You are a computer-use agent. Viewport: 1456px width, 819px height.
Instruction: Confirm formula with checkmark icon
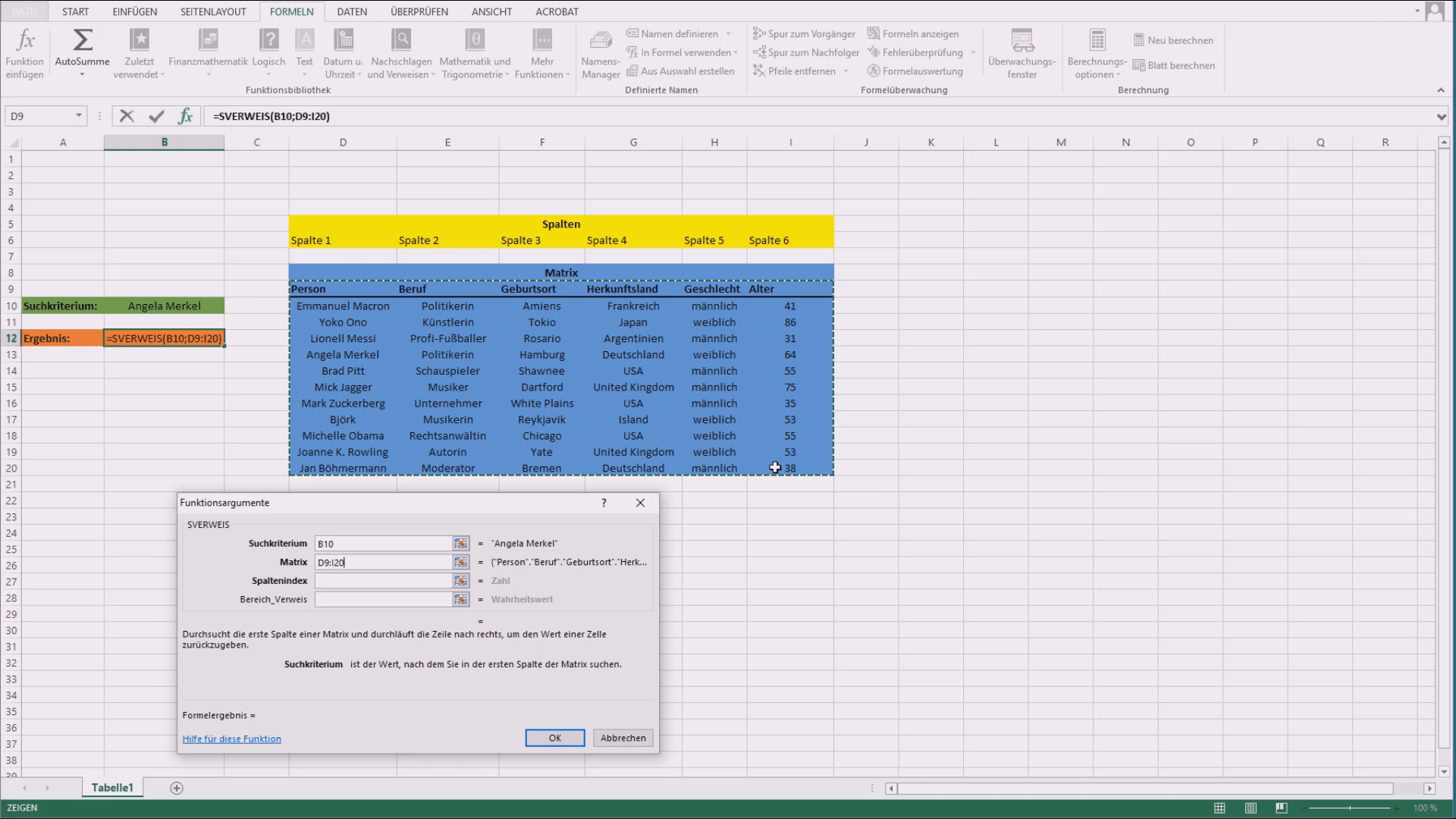156,116
